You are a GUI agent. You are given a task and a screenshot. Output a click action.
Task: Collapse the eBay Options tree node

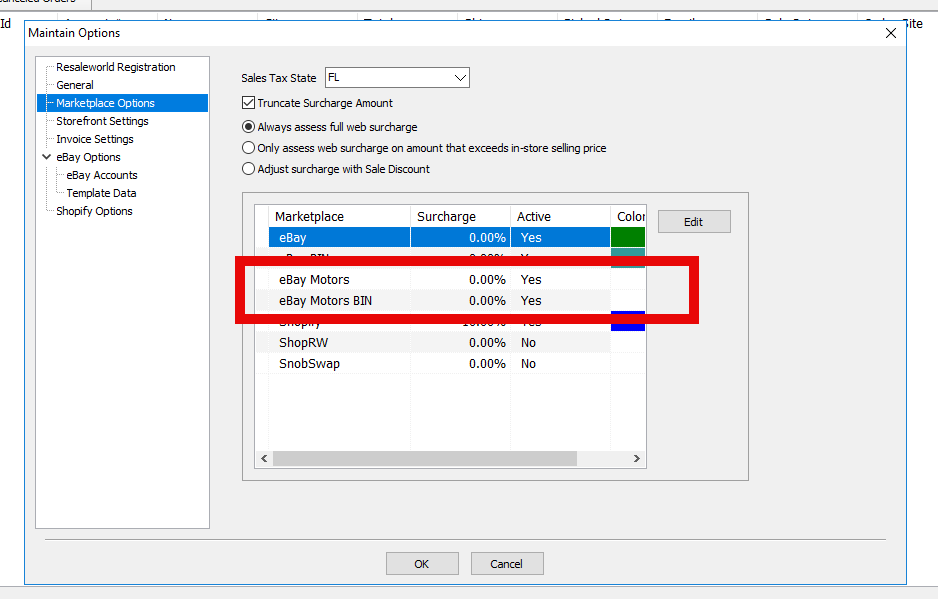47,157
